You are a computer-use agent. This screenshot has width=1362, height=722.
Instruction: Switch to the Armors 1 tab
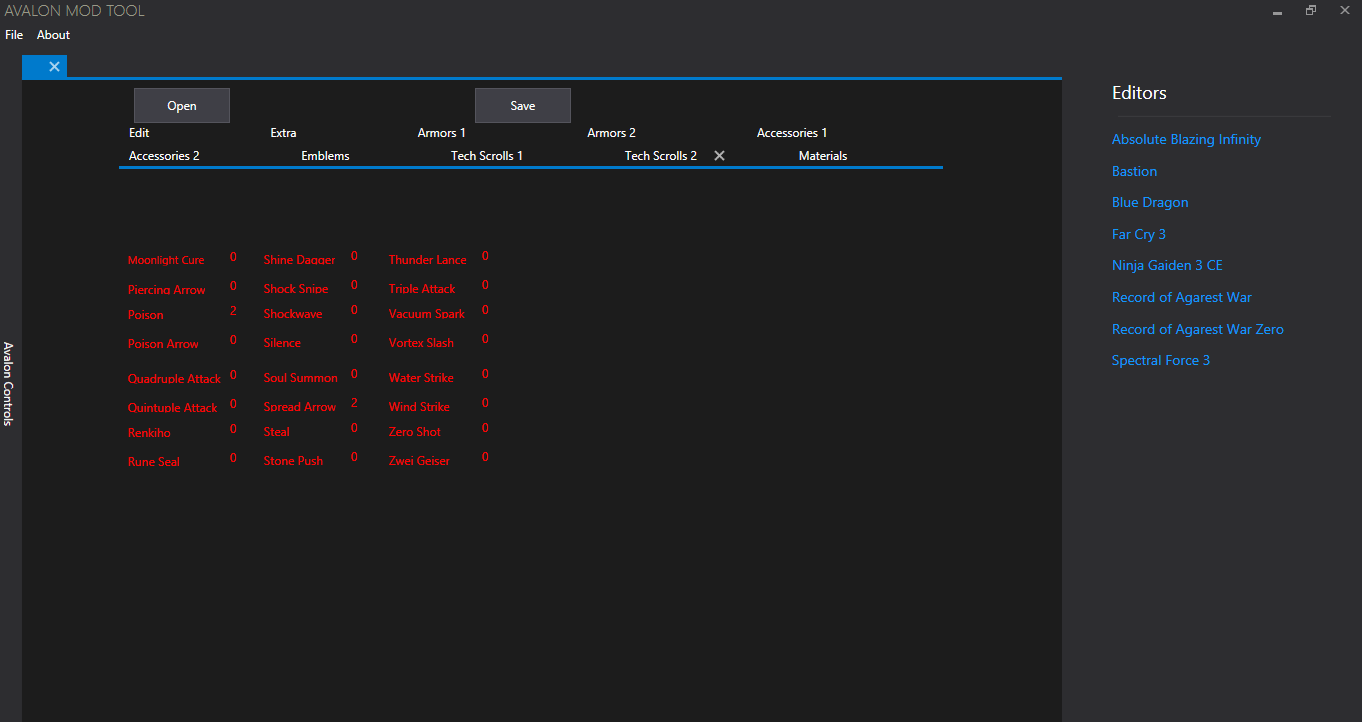pyautogui.click(x=441, y=133)
